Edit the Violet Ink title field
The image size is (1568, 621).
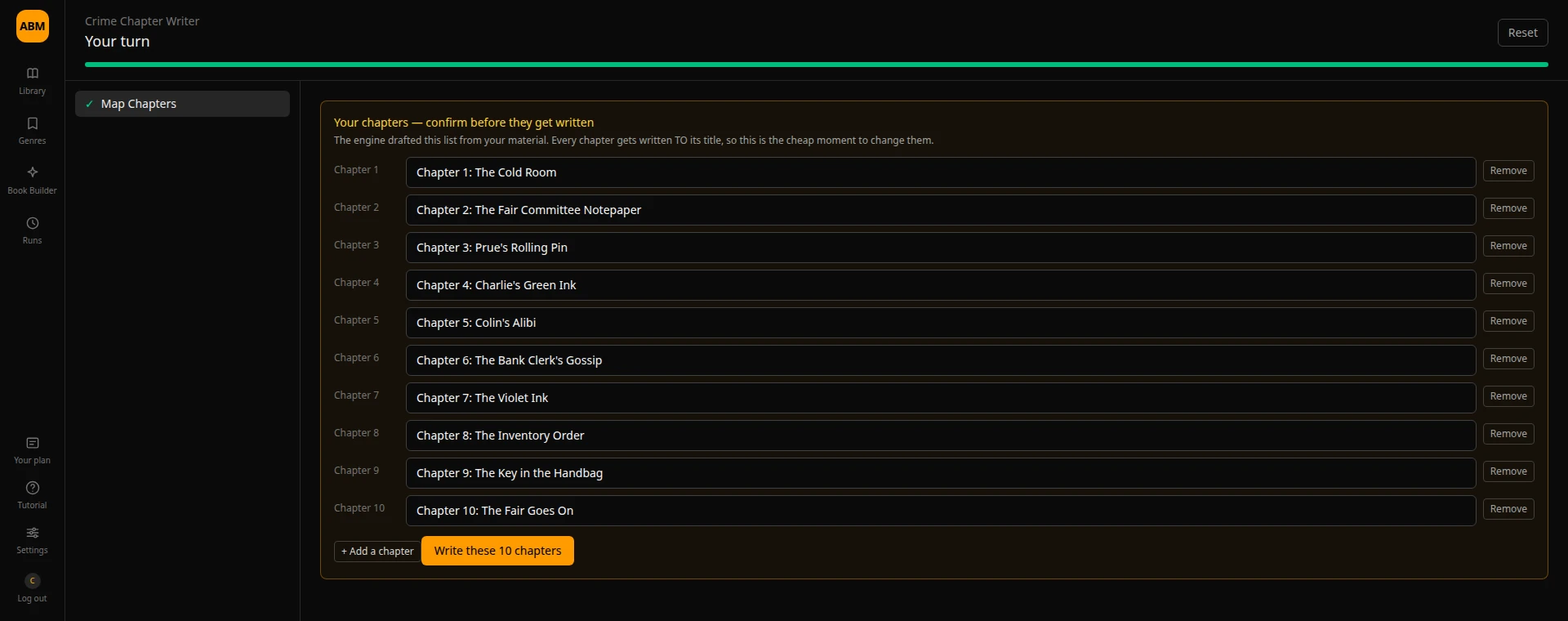tap(941, 398)
